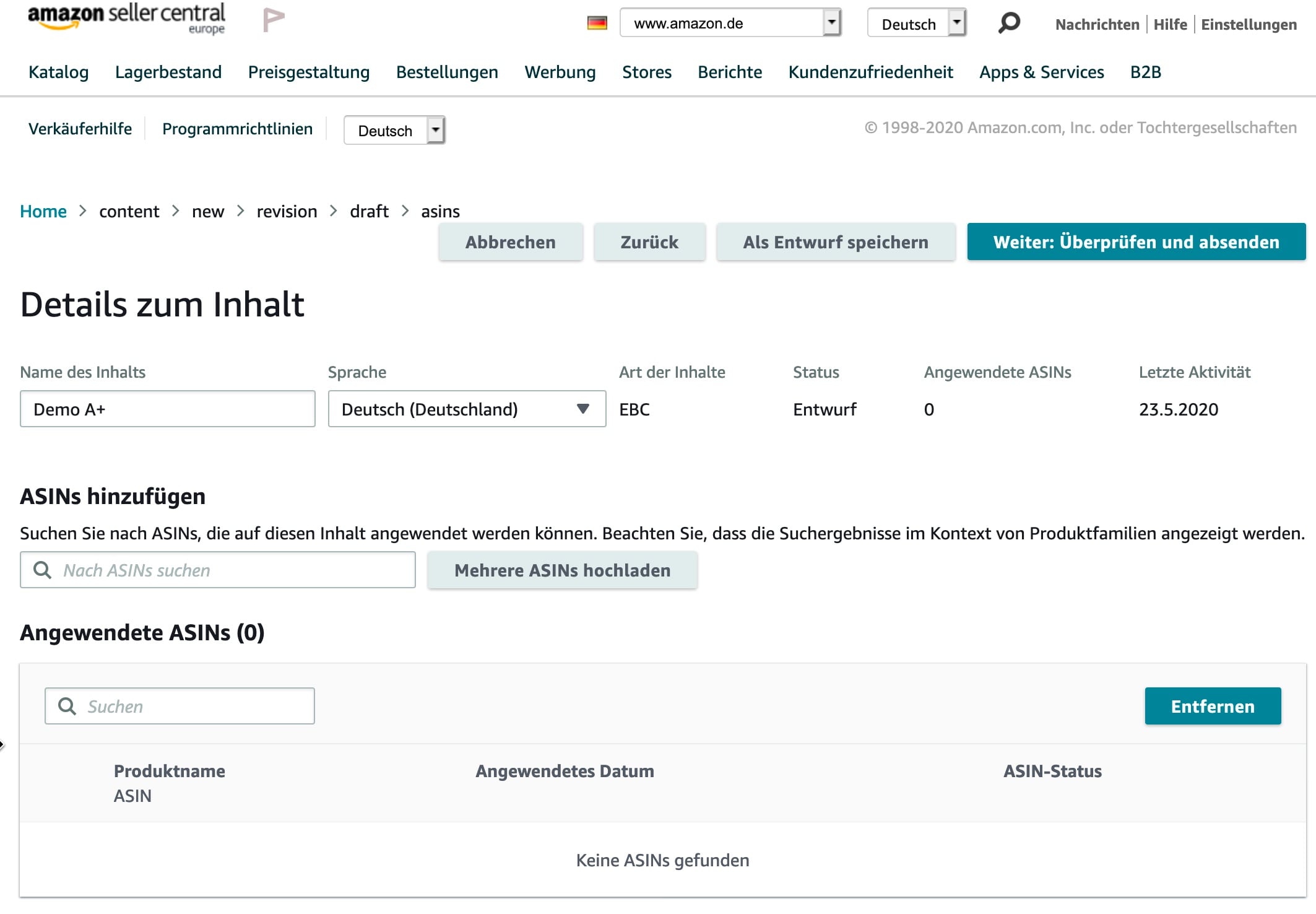Image resolution: width=1316 pixels, height=914 pixels.
Task: Open the www.amazon.de marketplace dropdown
Action: click(730, 23)
